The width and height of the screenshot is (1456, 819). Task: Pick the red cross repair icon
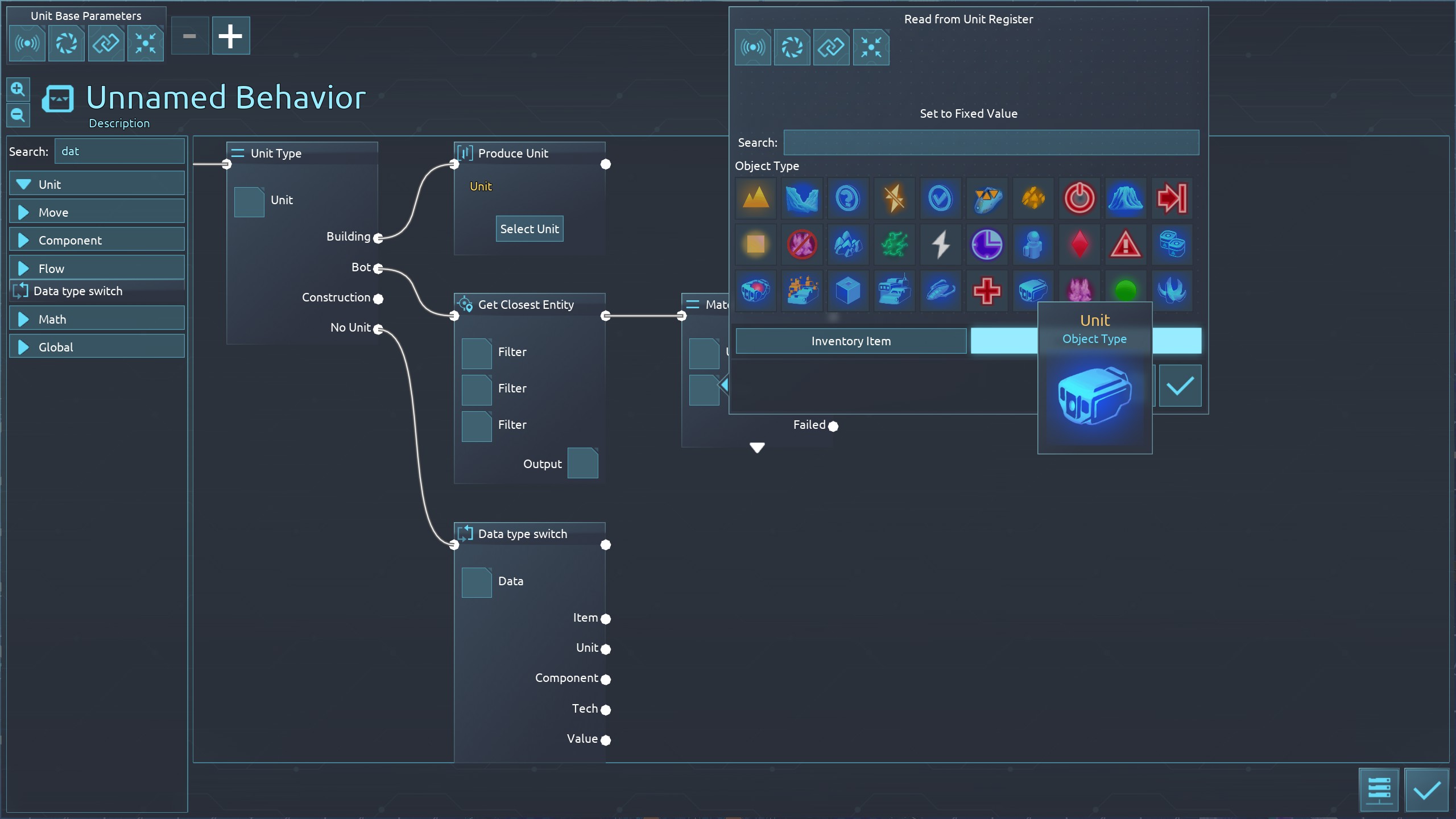click(987, 291)
